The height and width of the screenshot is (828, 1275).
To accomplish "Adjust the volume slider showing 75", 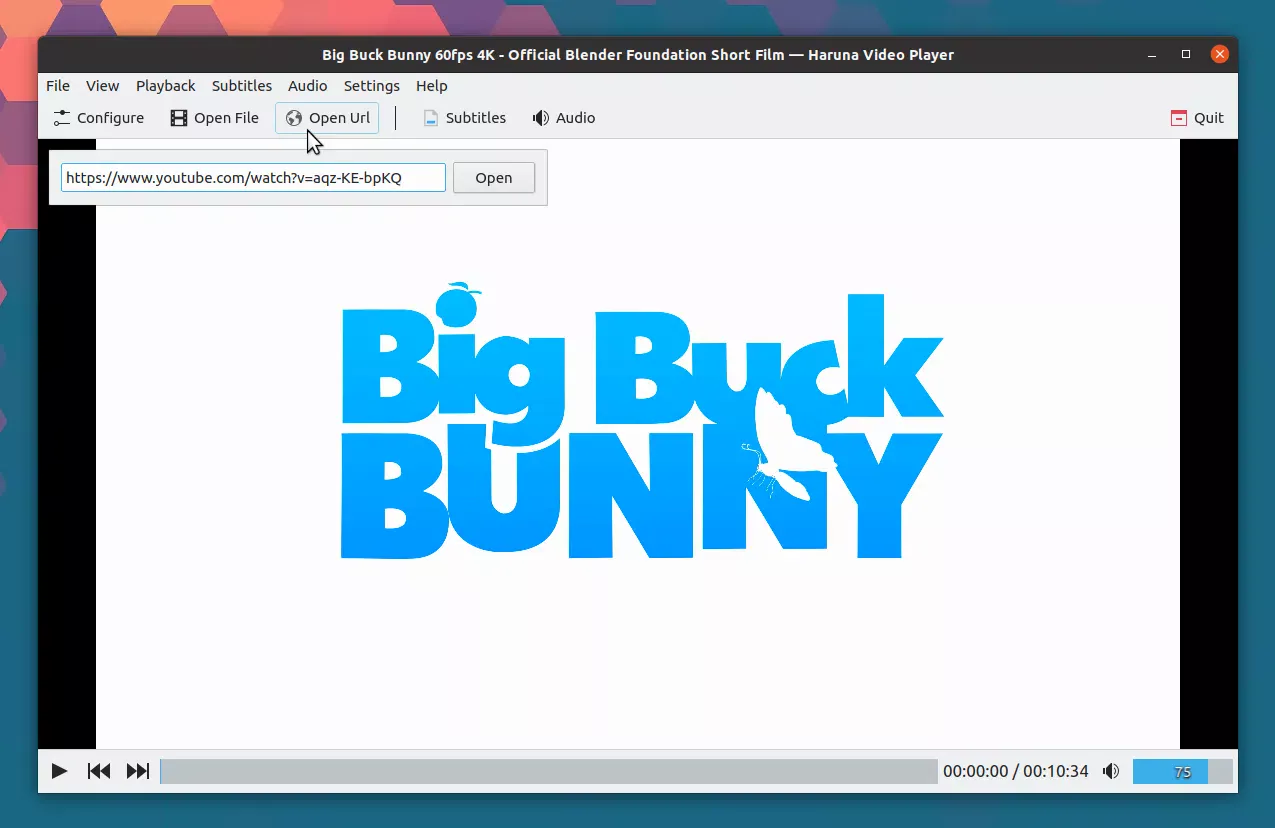I will coord(1182,771).
